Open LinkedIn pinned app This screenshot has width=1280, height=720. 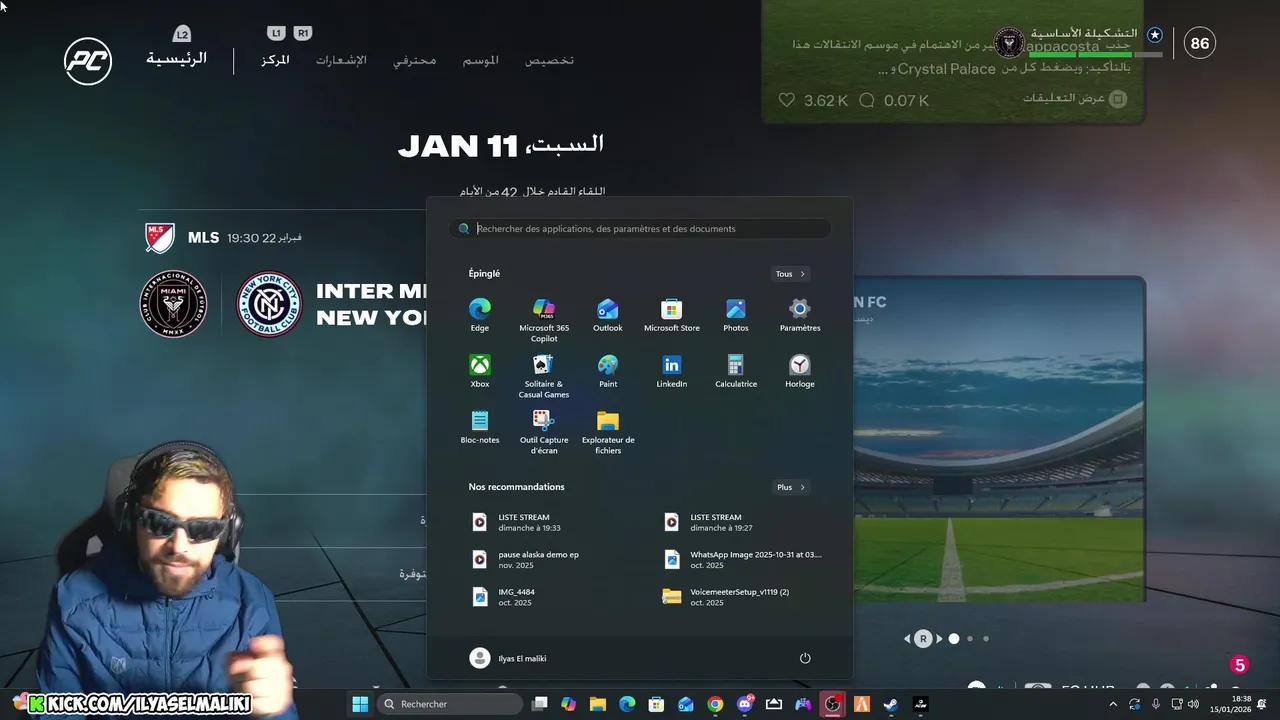672,371
